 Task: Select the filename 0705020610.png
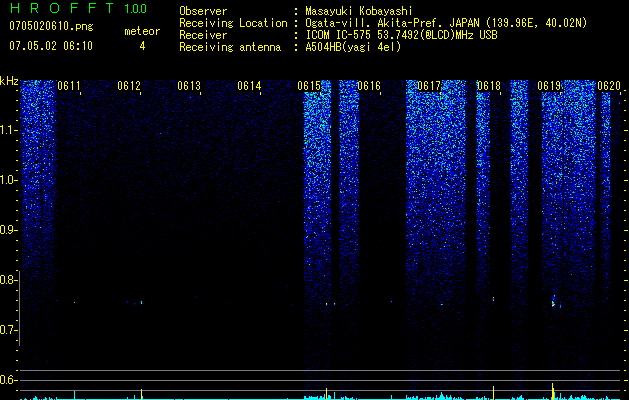pos(51,27)
